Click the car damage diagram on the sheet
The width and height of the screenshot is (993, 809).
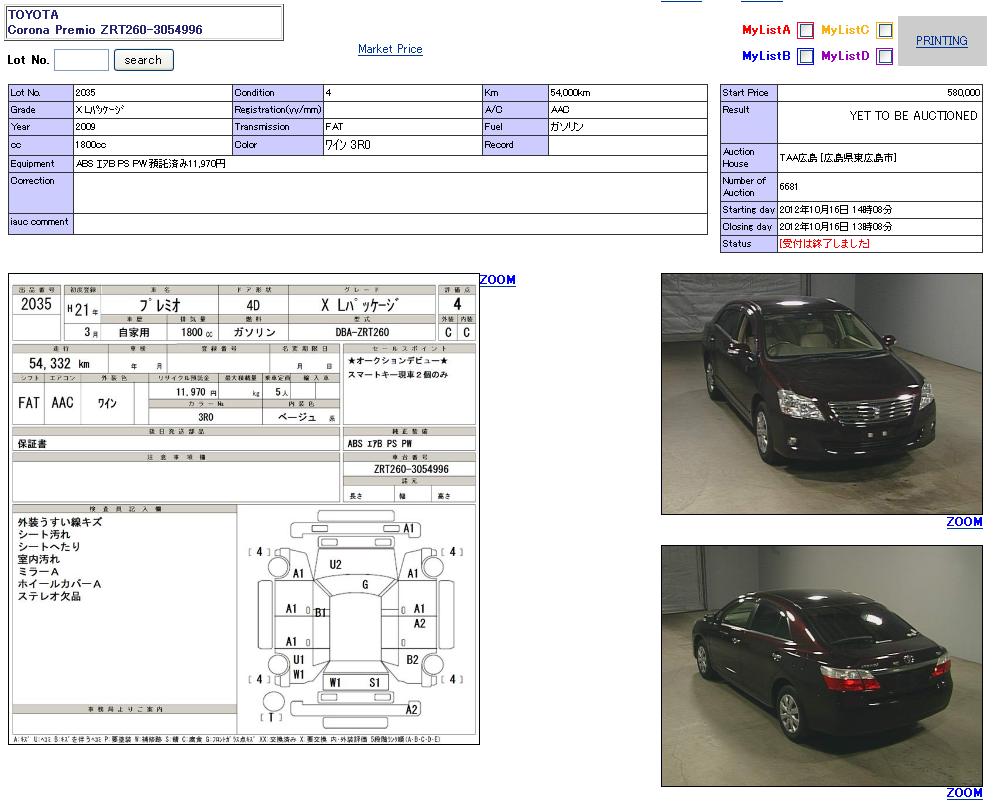click(x=355, y=620)
